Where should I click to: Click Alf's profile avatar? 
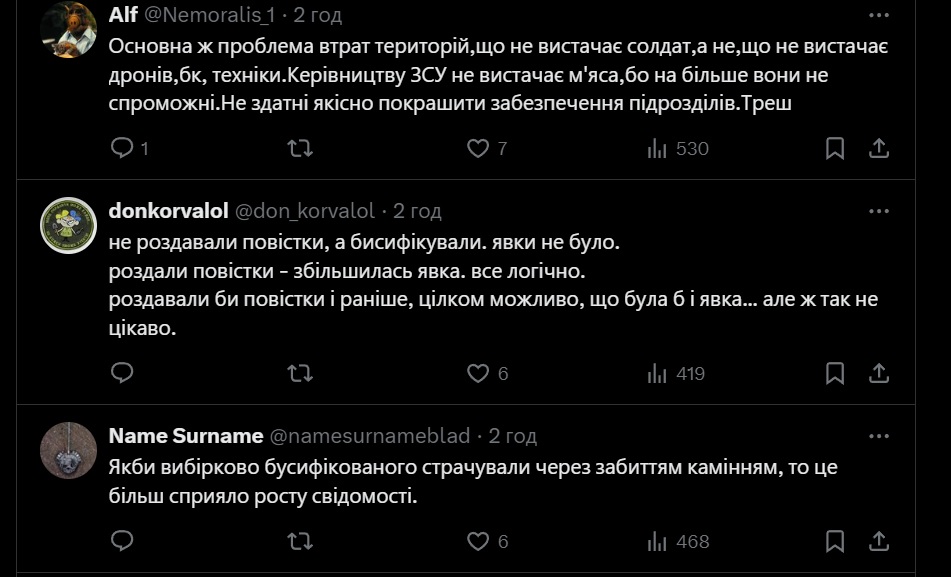pyautogui.click(x=68, y=29)
